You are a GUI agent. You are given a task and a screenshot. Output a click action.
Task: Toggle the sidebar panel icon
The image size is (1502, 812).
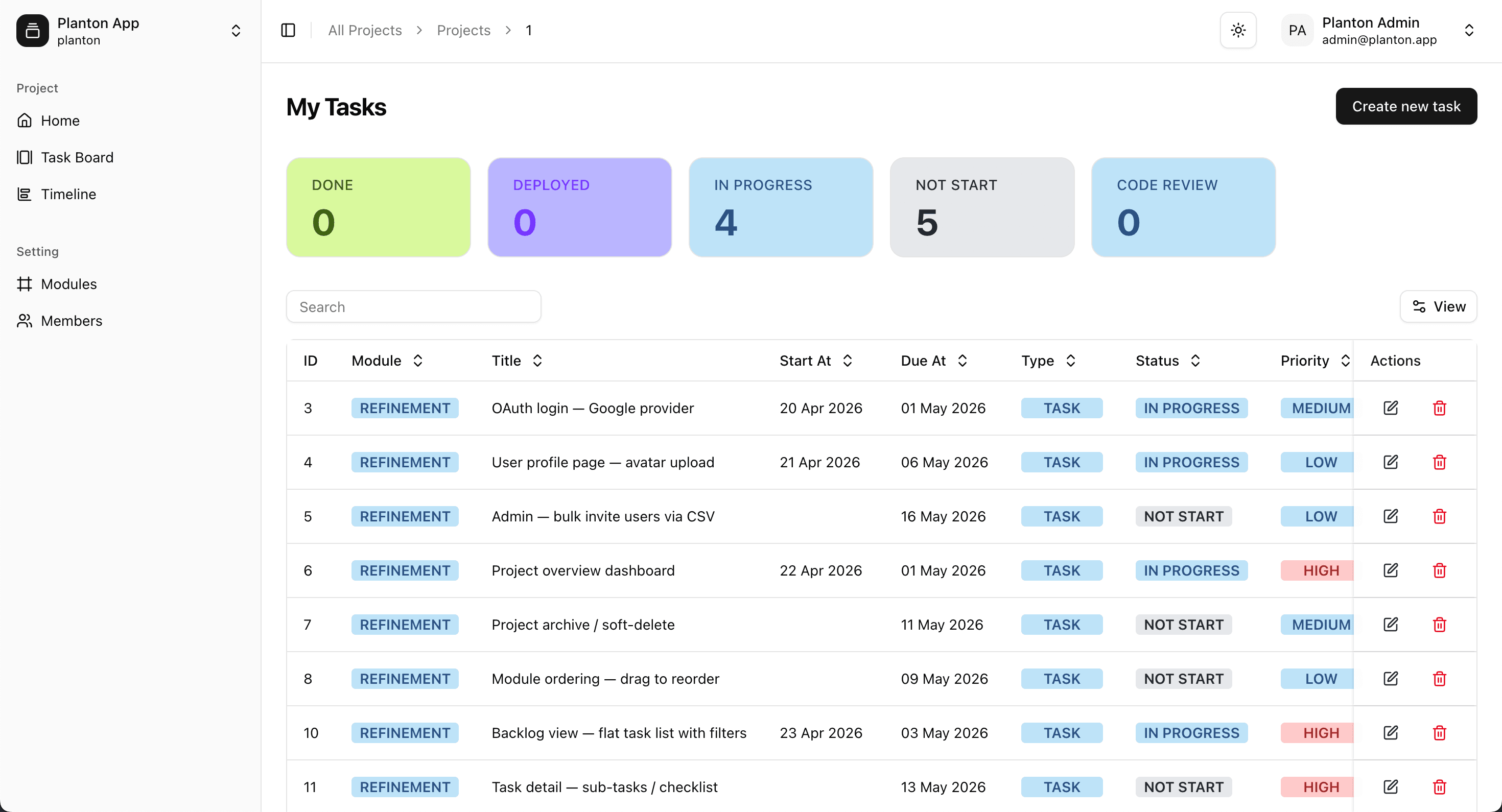coord(288,30)
